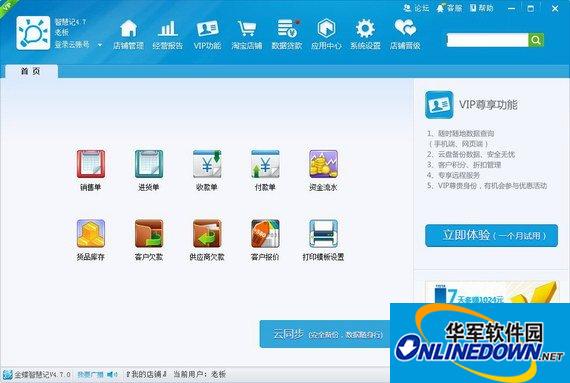This screenshot has width=570, height=383.
Task: Open the 客服 customer service link
Action: tap(449, 8)
